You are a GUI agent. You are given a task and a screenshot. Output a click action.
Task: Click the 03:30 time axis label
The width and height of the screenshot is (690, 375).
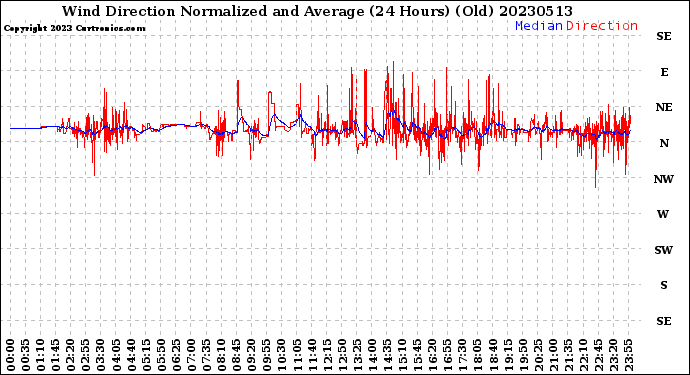[101, 355]
